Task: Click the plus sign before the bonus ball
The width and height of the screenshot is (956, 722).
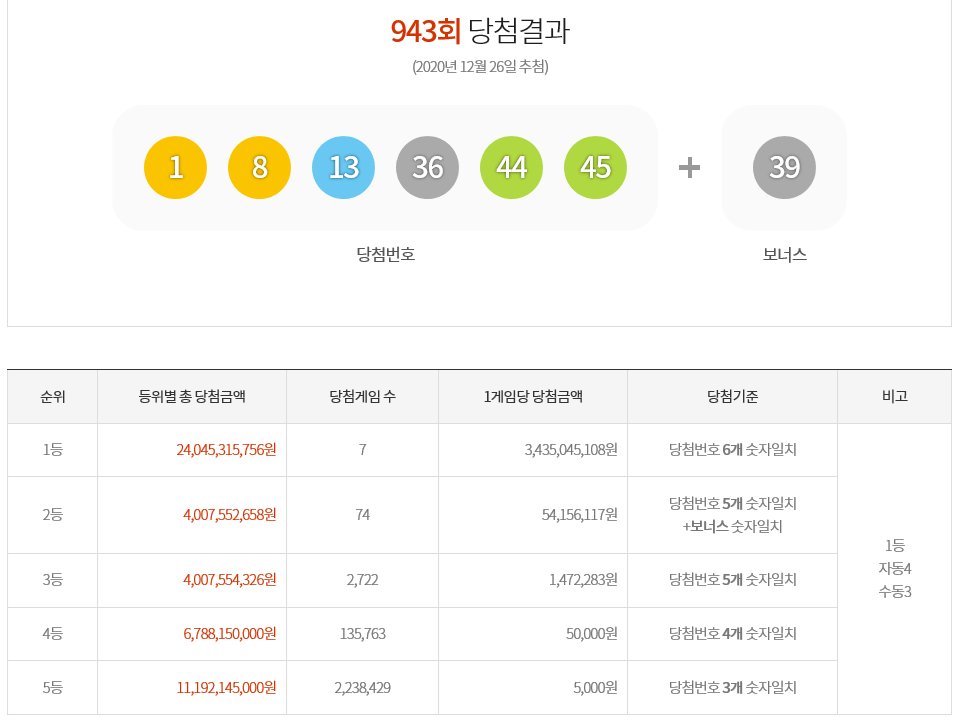Action: (689, 167)
